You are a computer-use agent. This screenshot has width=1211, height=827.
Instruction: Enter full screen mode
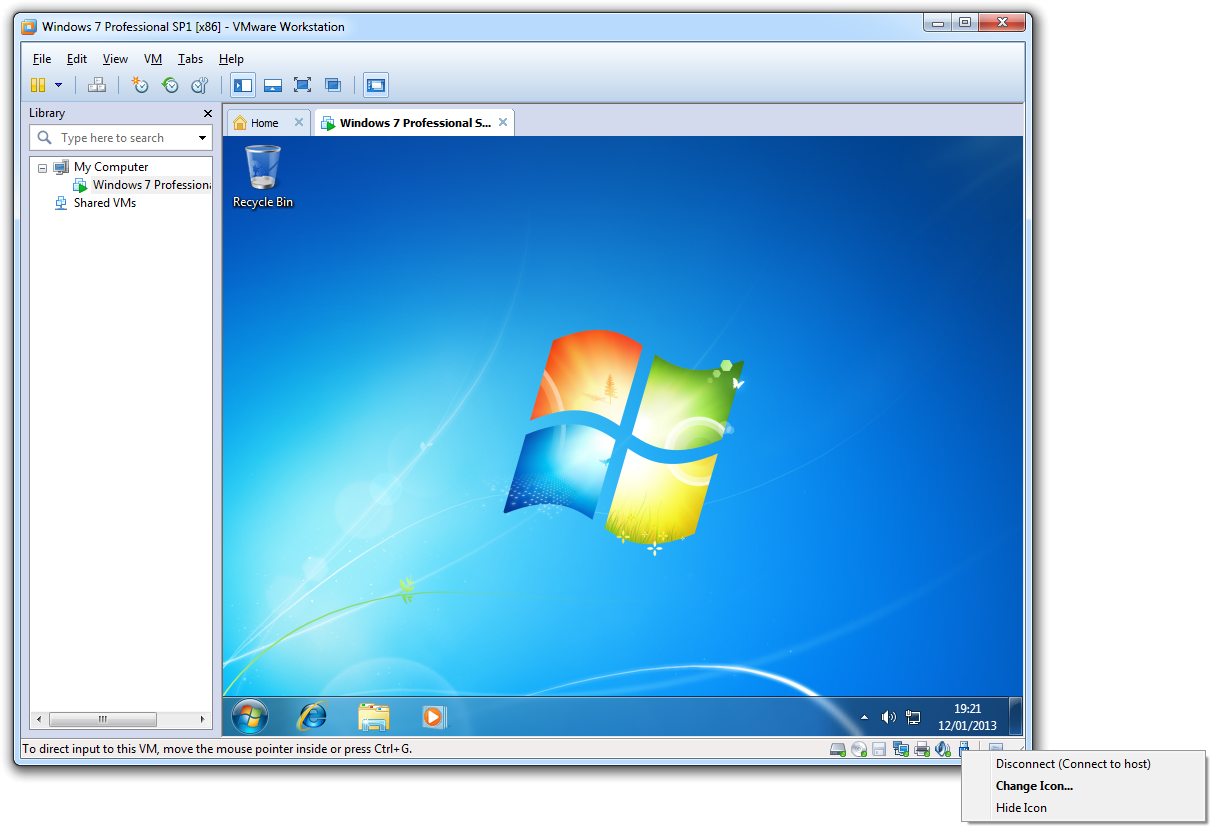[302, 86]
